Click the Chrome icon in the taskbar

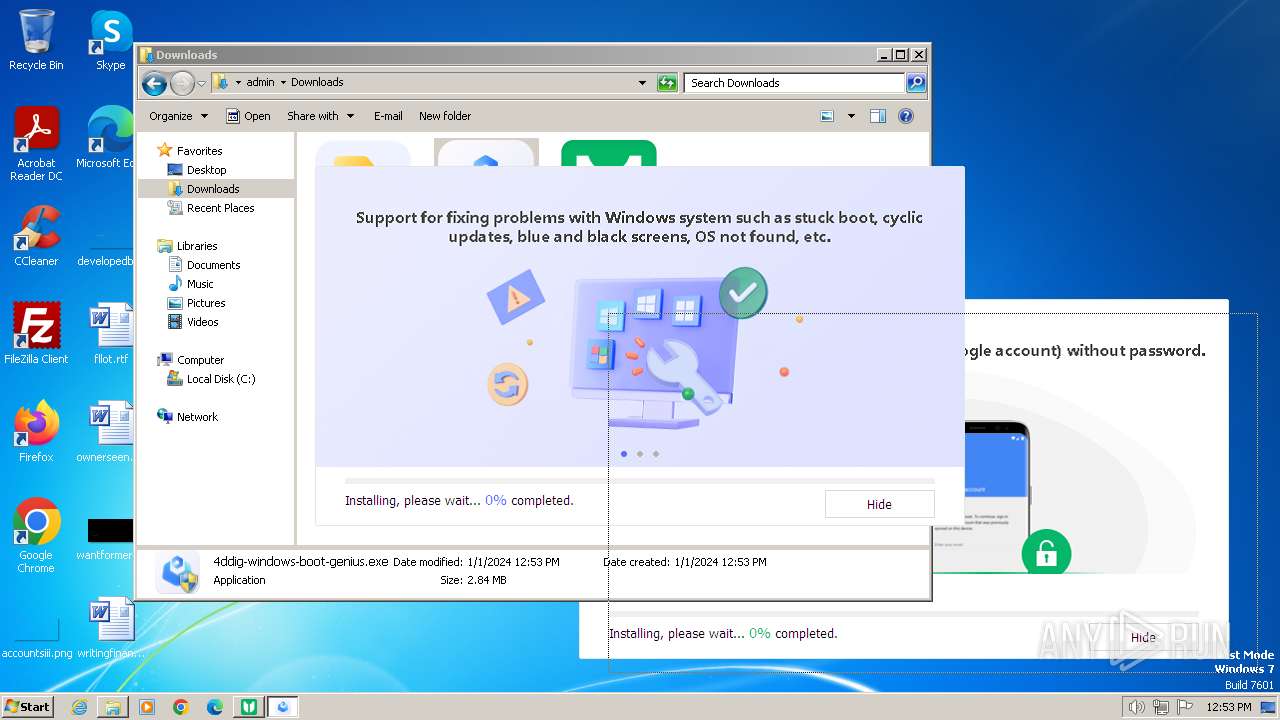point(180,707)
